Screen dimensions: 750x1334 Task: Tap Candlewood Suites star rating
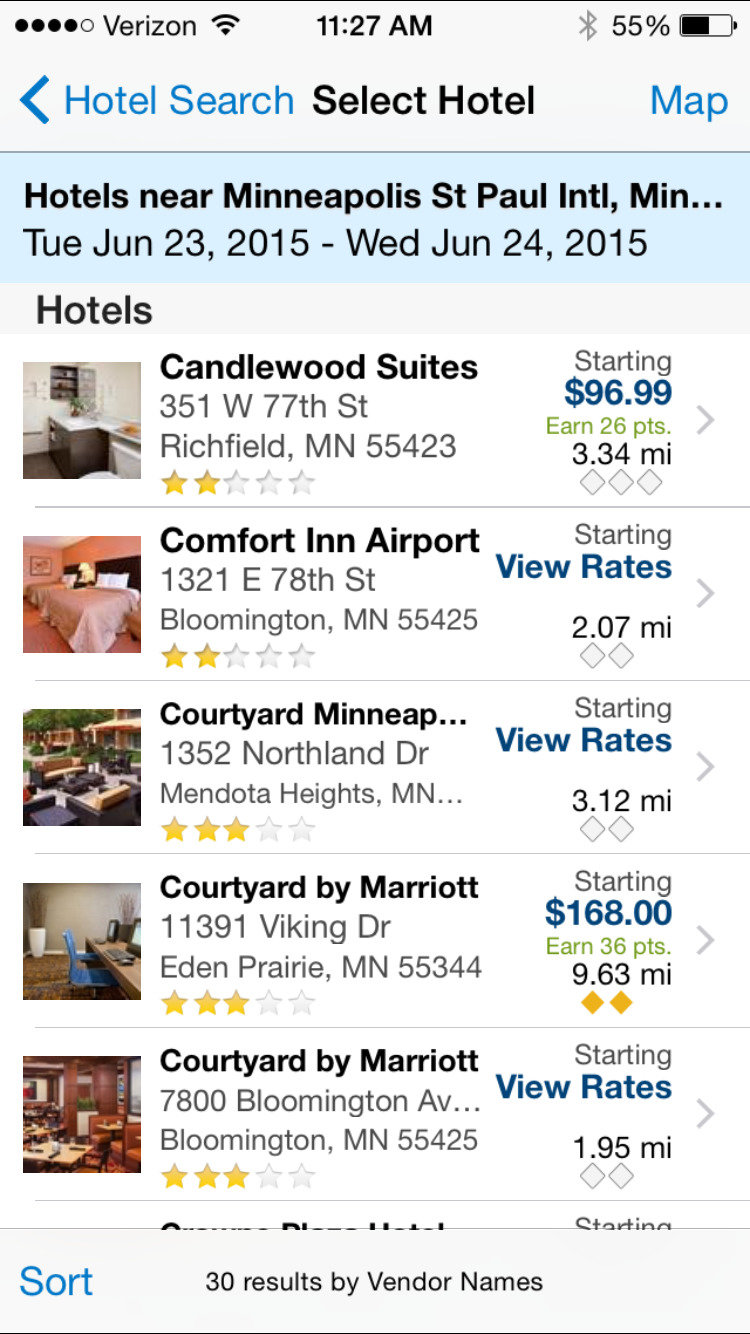(238, 485)
